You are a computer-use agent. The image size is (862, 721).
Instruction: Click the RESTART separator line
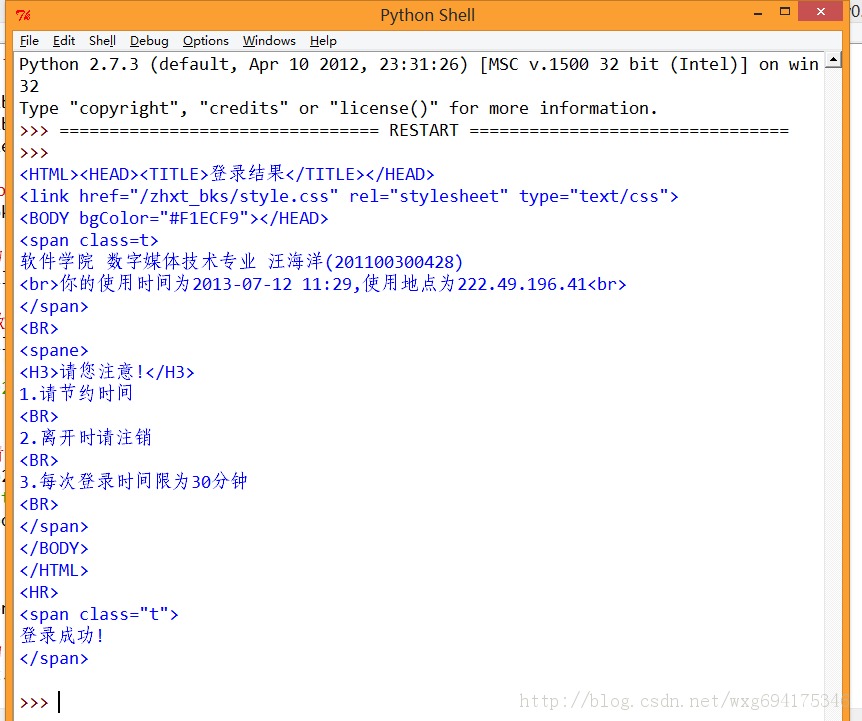[x=423, y=130]
